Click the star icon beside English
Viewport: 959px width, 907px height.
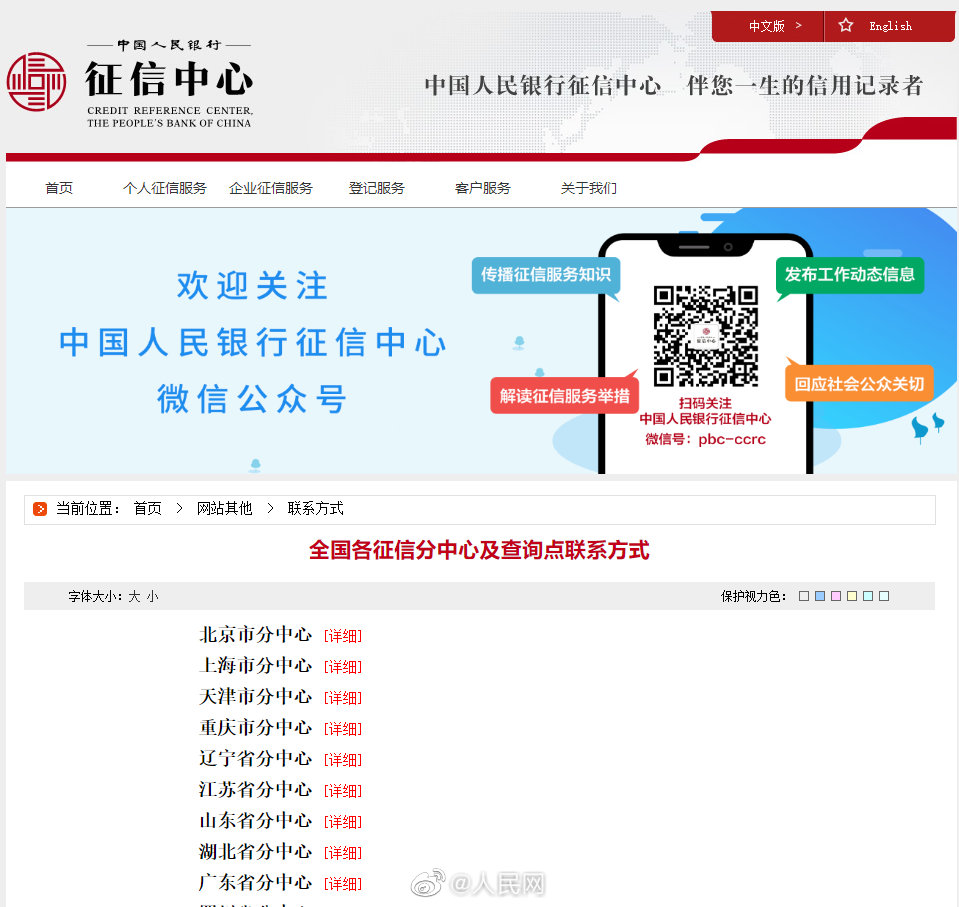tap(846, 26)
